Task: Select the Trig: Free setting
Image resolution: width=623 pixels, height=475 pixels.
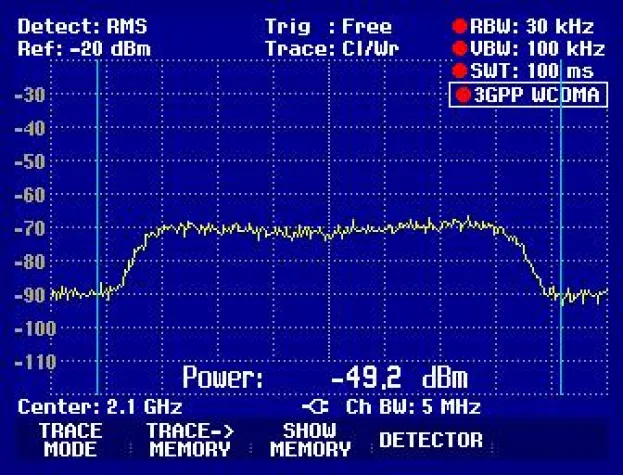Action: (328, 27)
